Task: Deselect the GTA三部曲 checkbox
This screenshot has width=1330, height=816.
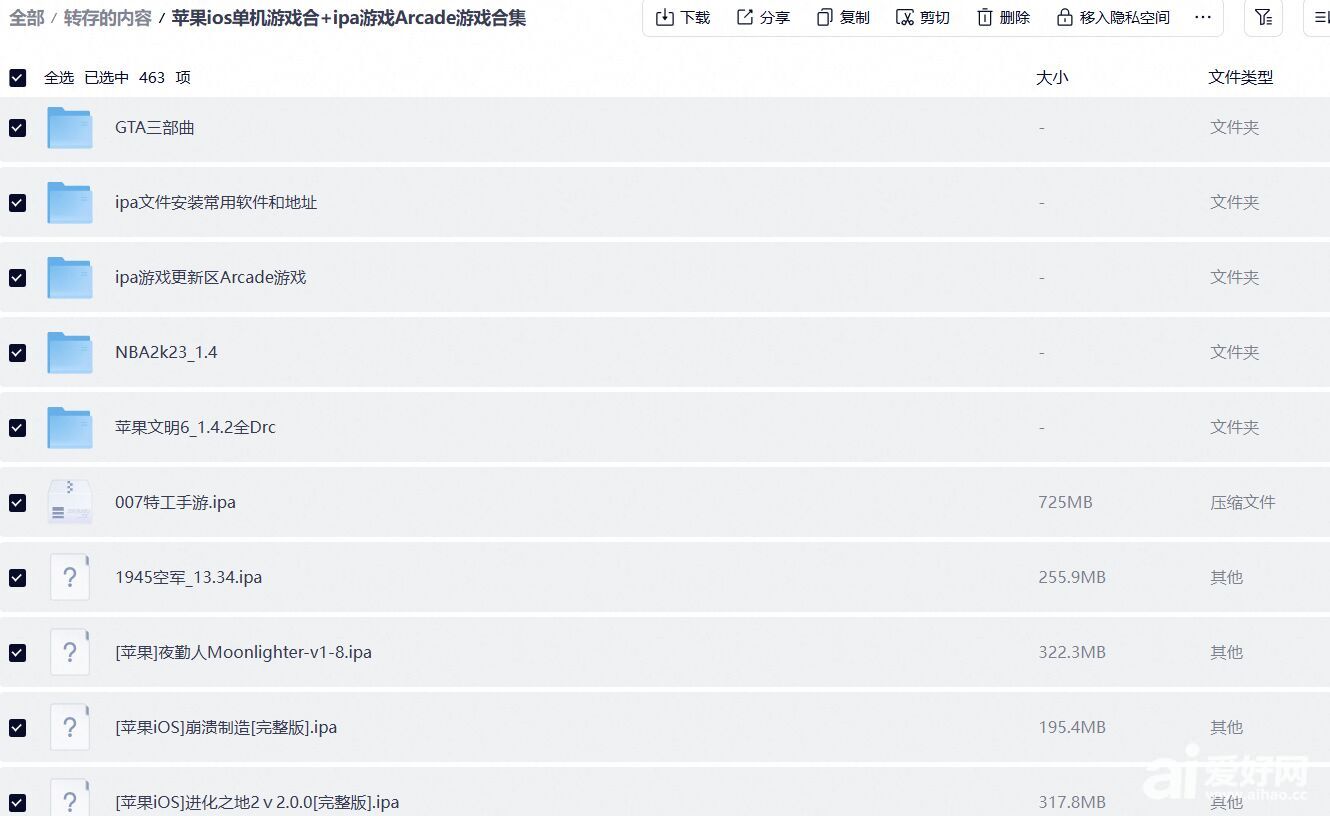Action: point(17,128)
